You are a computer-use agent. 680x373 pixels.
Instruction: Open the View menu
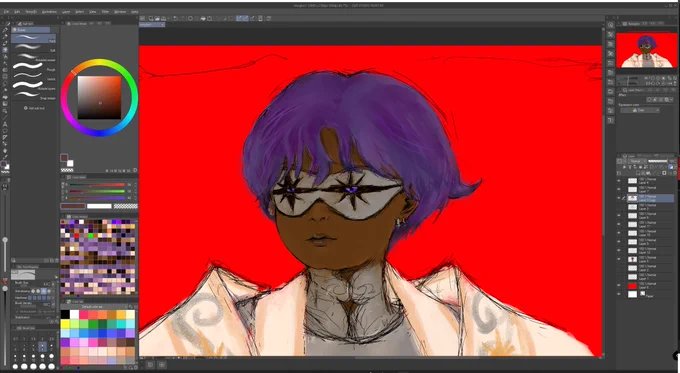92,12
